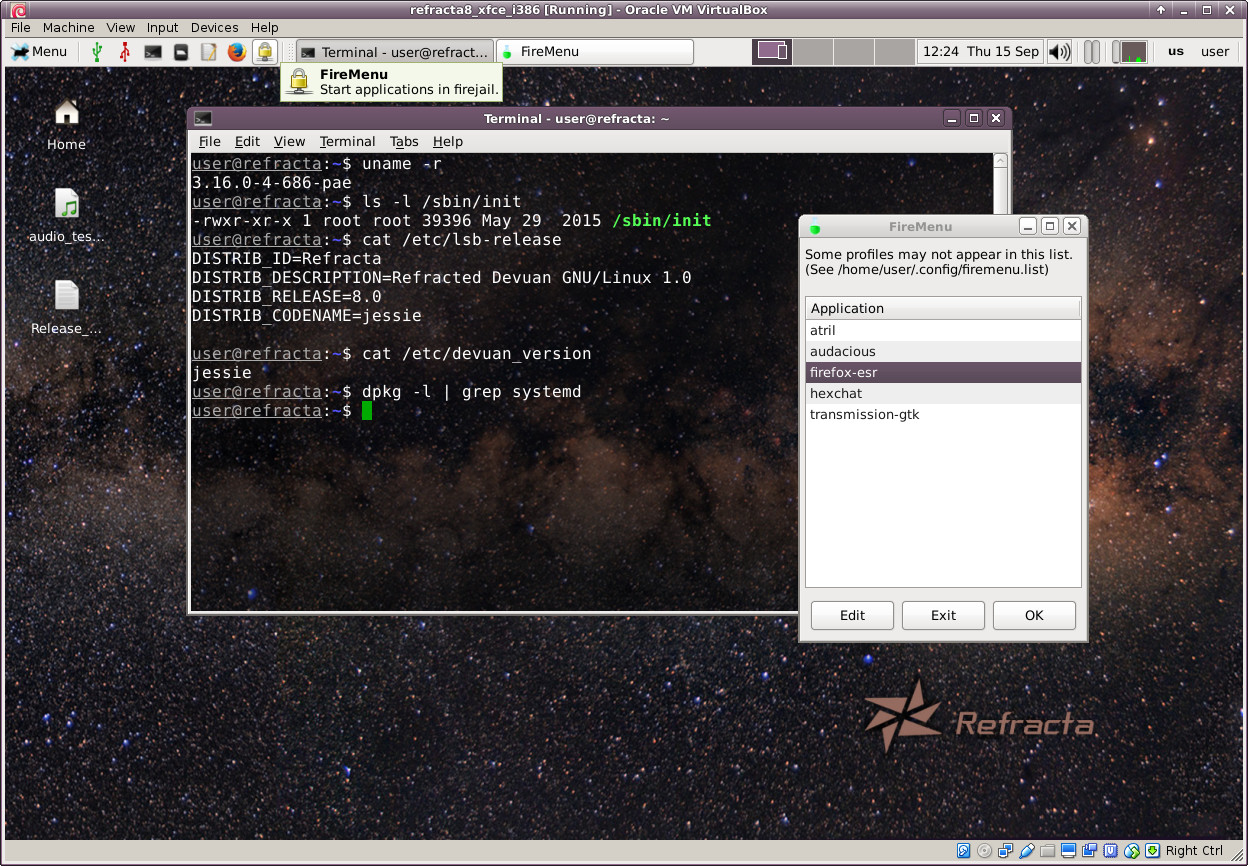Click the Exit button in FireMenu
1248x866 pixels.
point(943,615)
